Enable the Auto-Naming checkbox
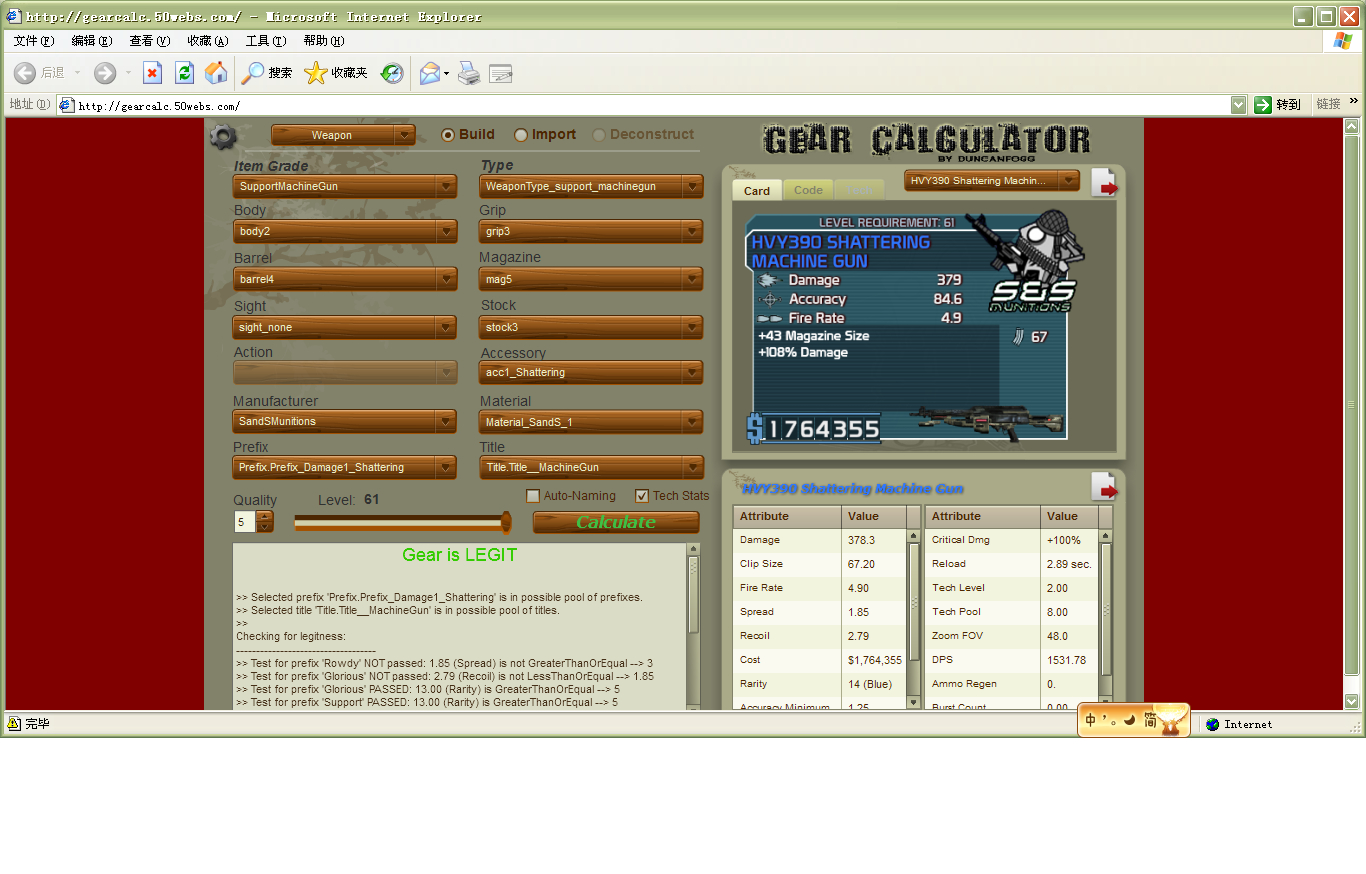Screen dimensions: 1366x874 point(533,496)
